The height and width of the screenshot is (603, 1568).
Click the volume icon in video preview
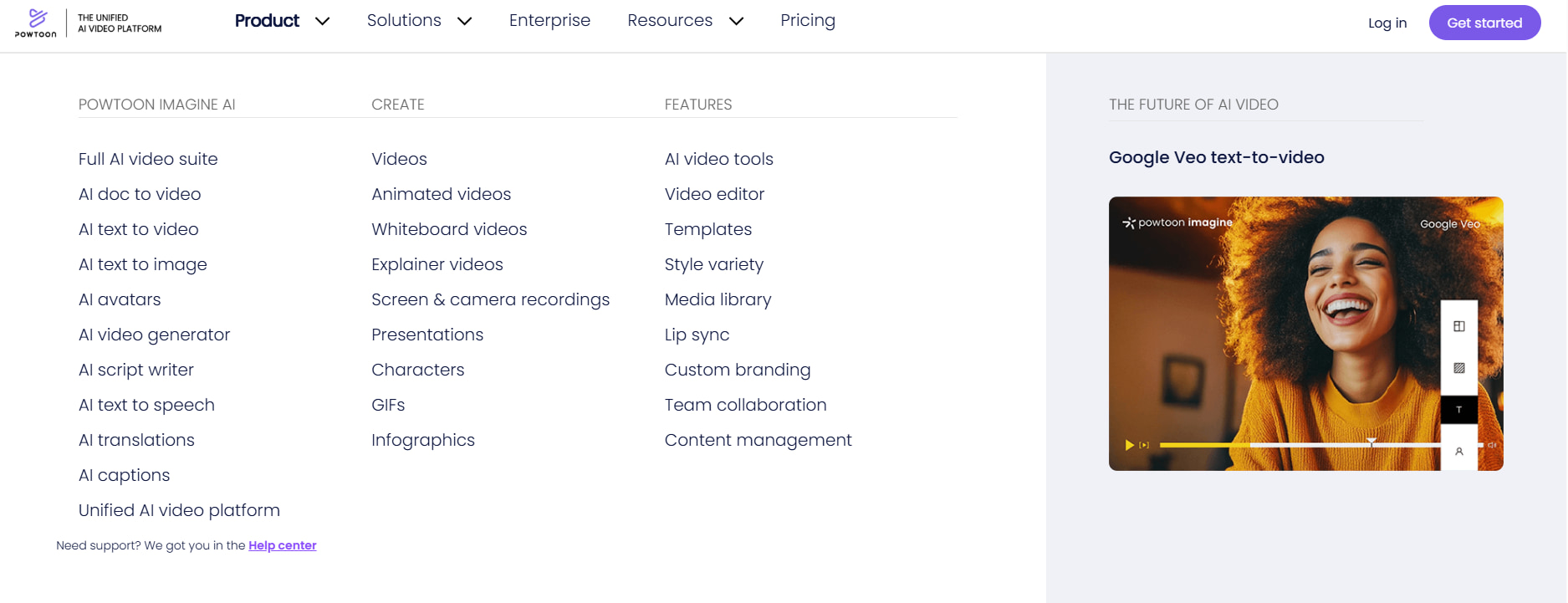pyautogui.click(x=1492, y=445)
